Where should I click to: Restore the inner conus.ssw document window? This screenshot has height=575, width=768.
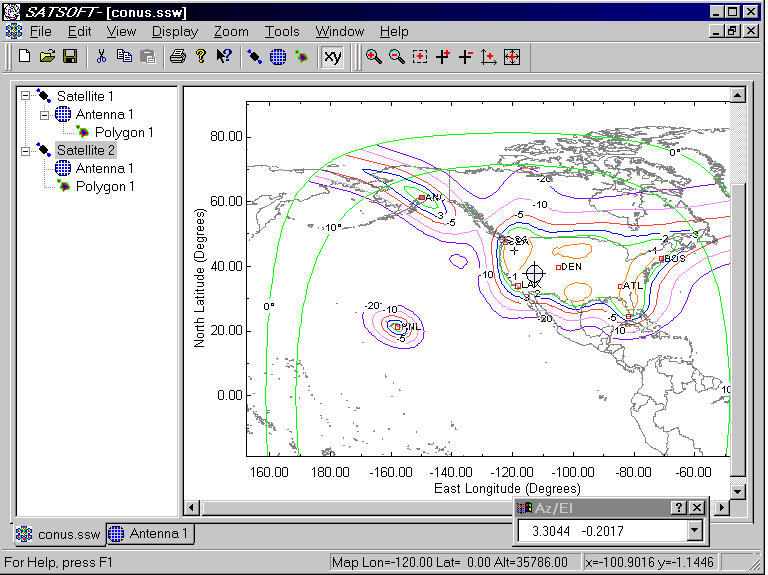(x=733, y=31)
